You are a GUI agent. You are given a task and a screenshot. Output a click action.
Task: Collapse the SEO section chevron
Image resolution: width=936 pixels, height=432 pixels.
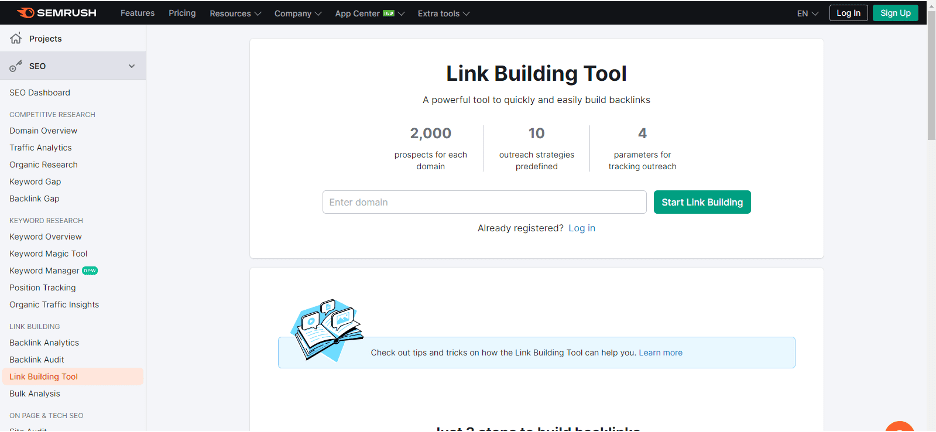click(x=132, y=66)
